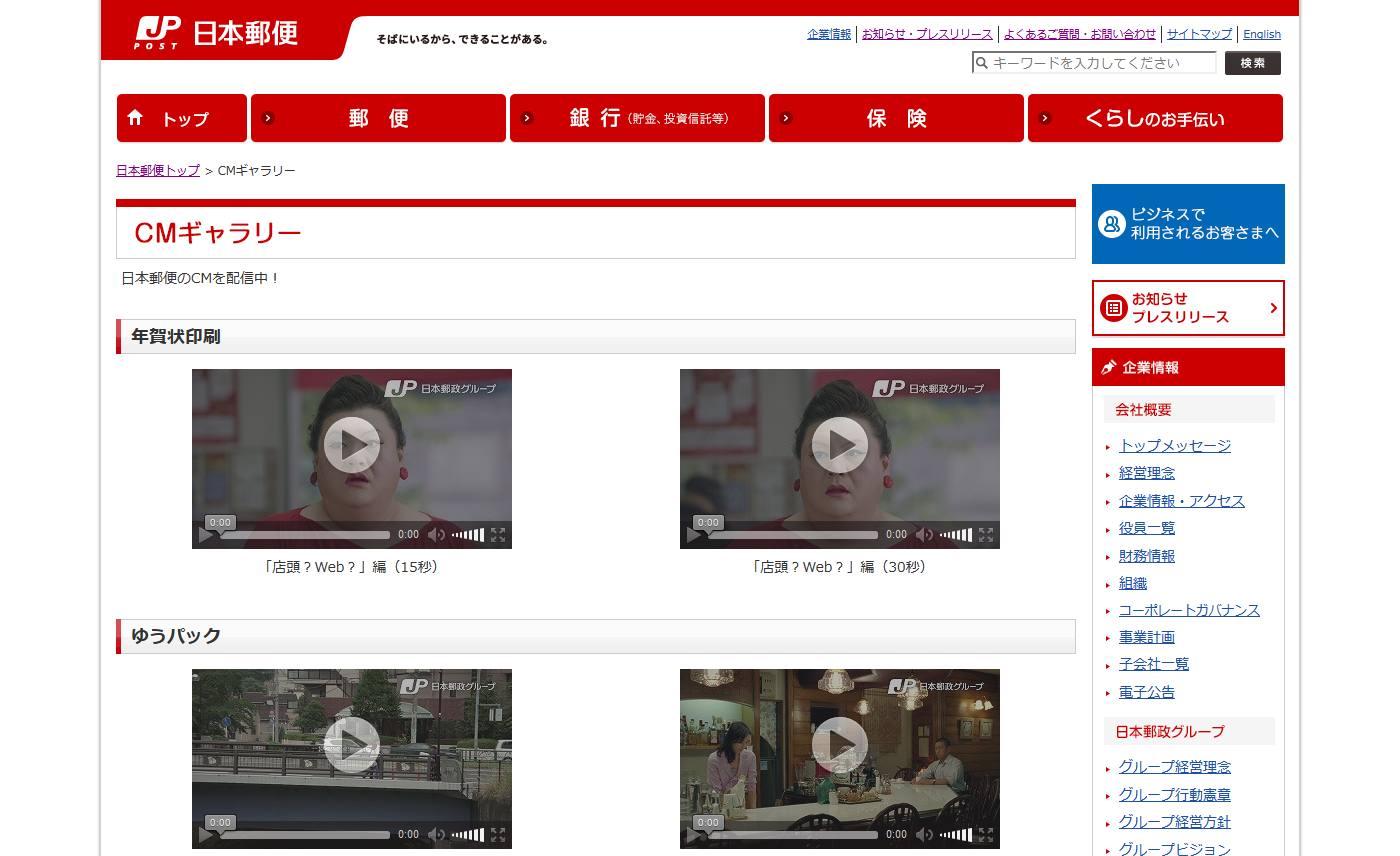Screen dimensions: 1400x856
Task: Open the サイトマップ link
Action: (1199, 34)
